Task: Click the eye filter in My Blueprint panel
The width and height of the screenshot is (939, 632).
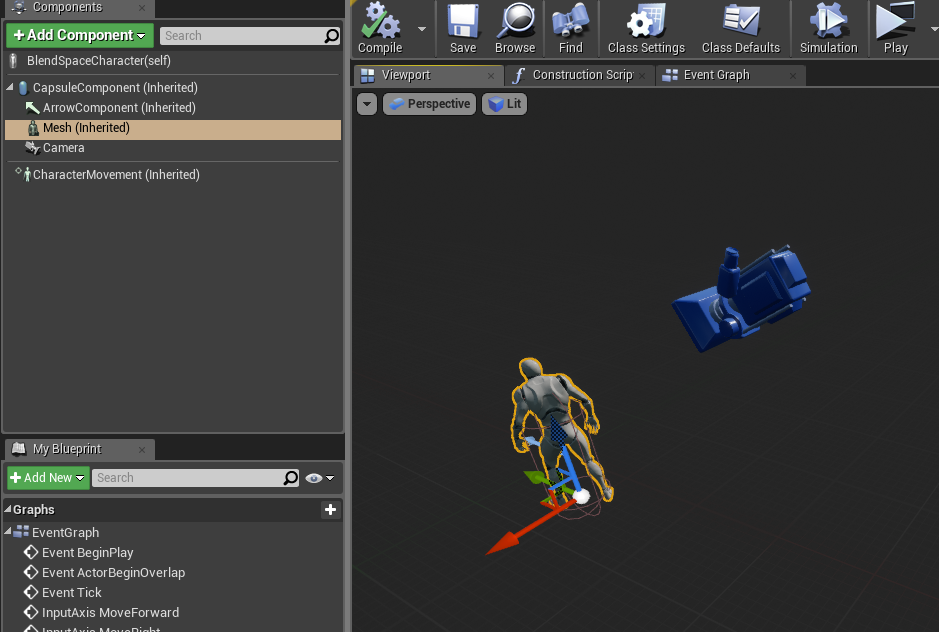Action: pos(313,477)
